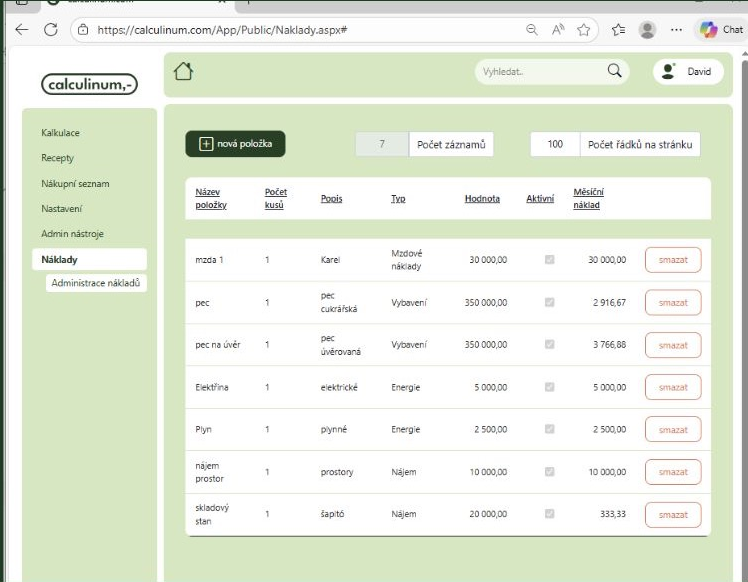Viewport: 748px width, 582px height.
Task: Open the favorites list icon
Action: tap(618, 30)
